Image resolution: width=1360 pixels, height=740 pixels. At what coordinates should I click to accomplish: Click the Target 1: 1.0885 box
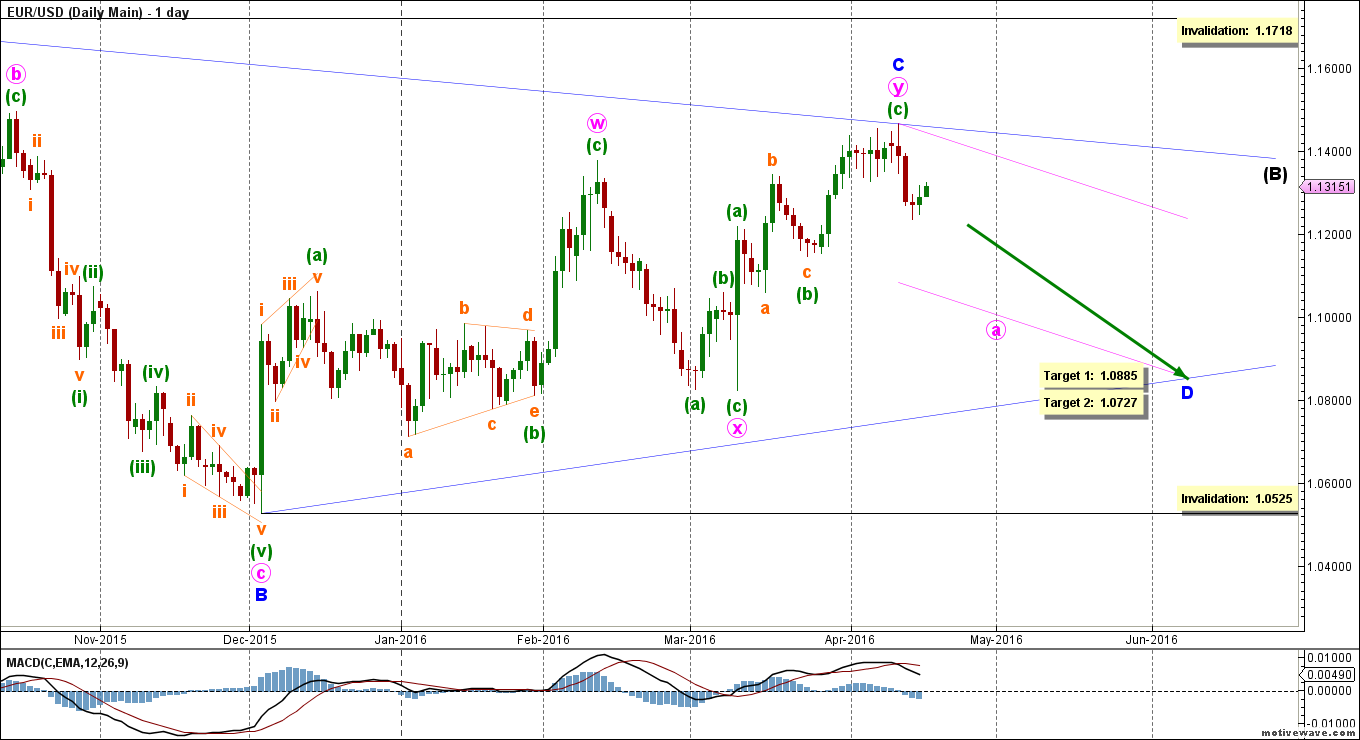[x=1090, y=376]
